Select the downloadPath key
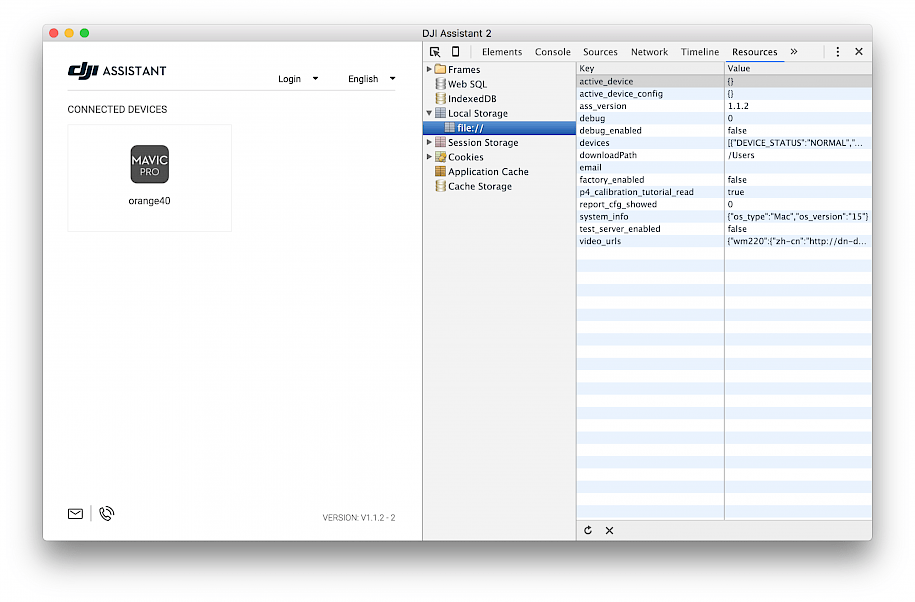This screenshot has height=602, width=915. pyautogui.click(x=608, y=155)
